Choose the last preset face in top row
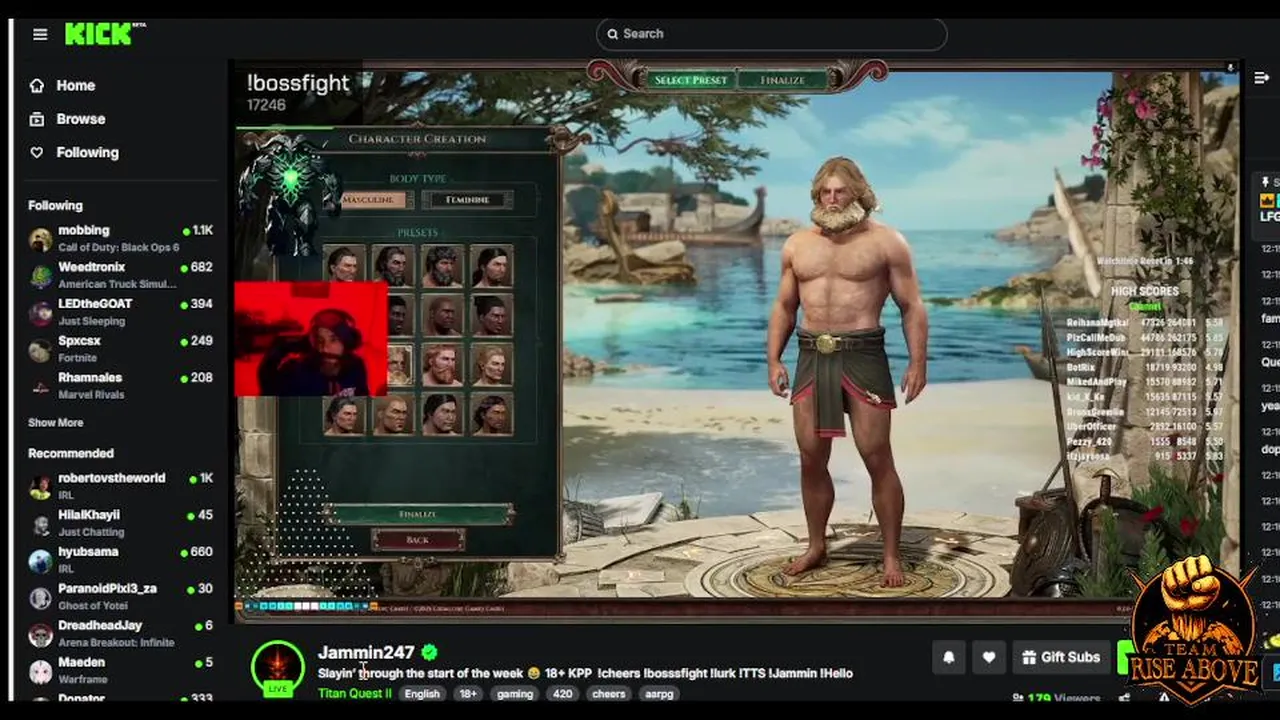The height and width of the screenshot is (720, 1280). [491, 266]
